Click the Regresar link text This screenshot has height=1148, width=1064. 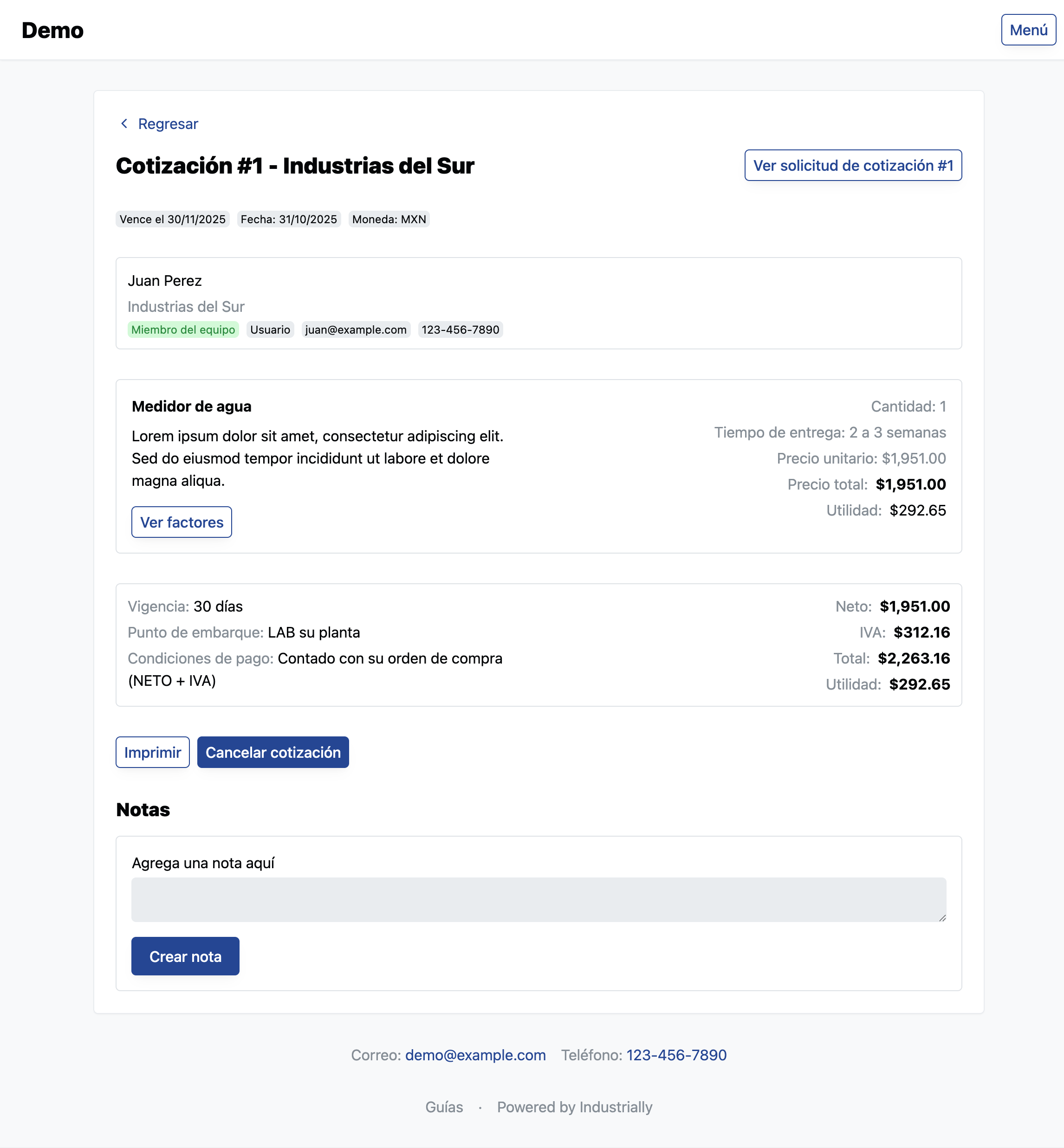pyautogui.click(x=168, y=124)
